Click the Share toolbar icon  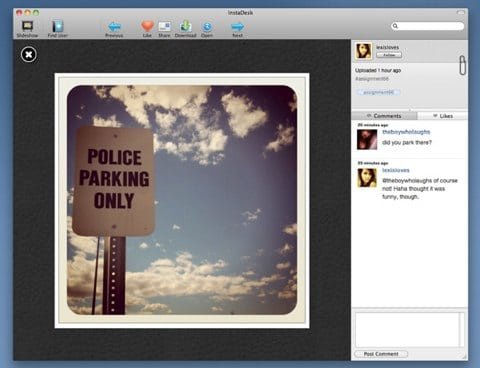point(164,29)
